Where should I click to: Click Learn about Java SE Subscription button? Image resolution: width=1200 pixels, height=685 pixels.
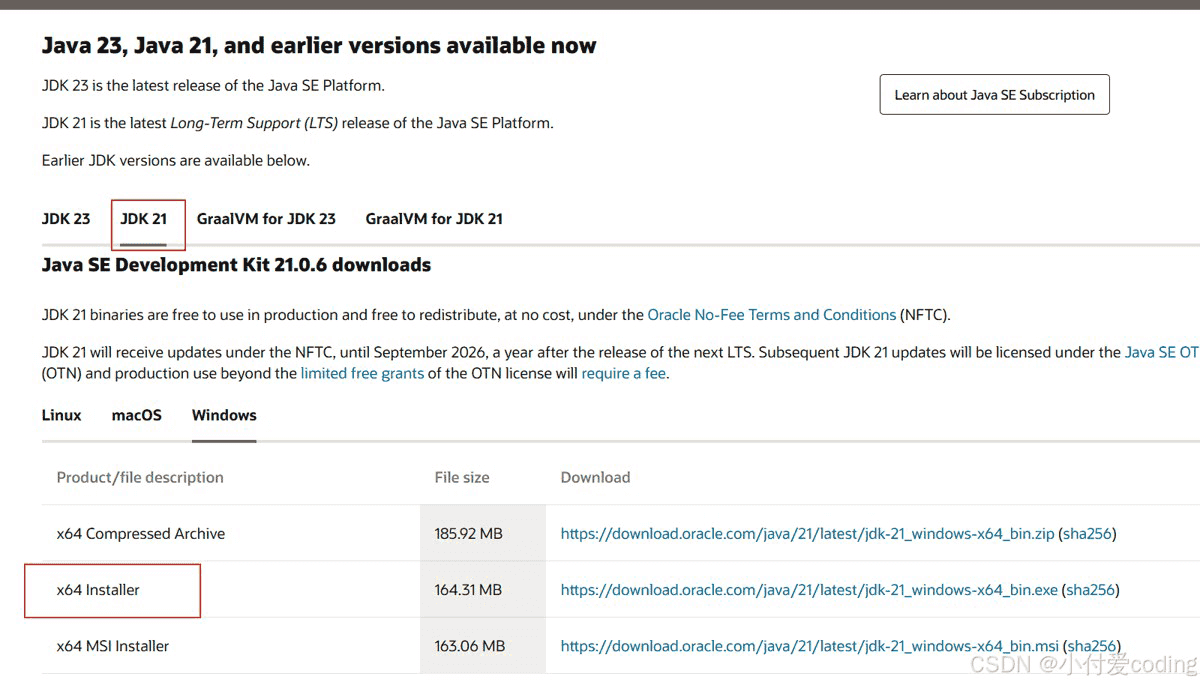[x=994, y=95]
